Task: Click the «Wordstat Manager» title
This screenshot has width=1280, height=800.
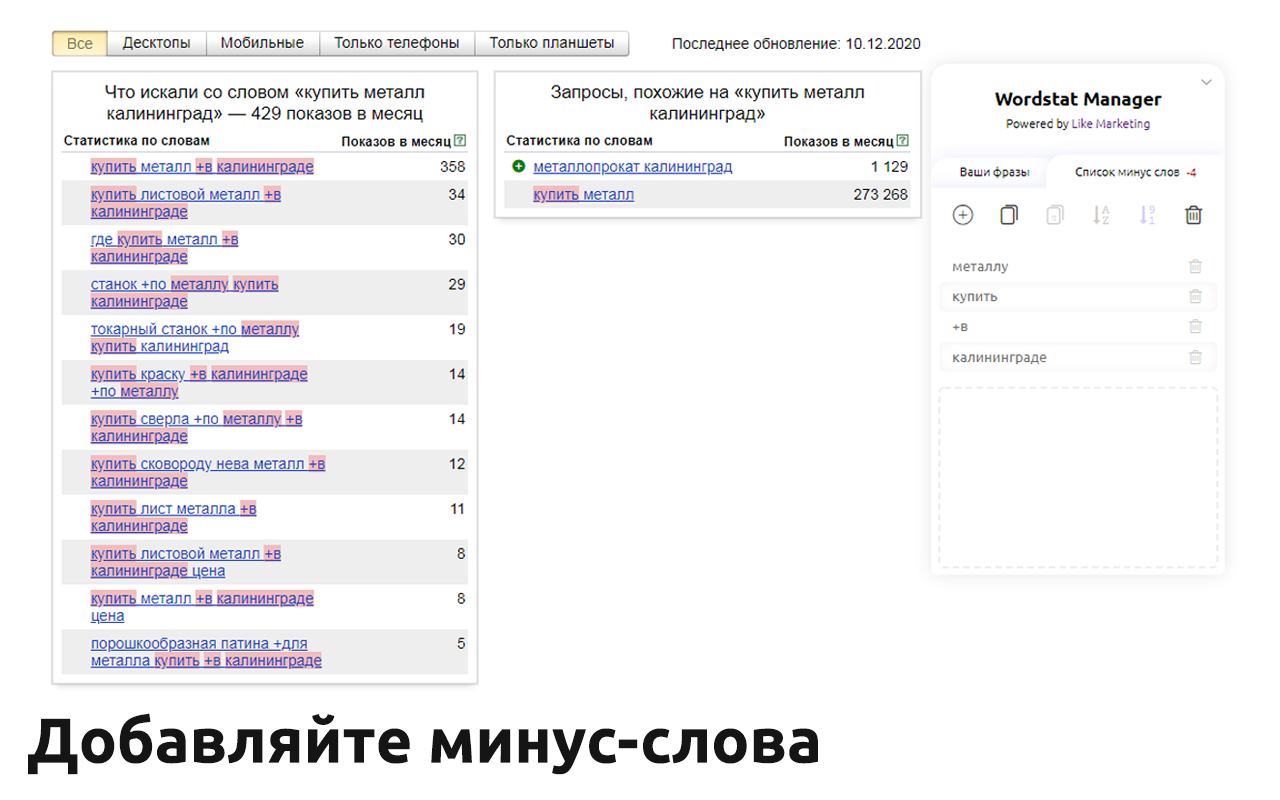Action: (1078, 99)
